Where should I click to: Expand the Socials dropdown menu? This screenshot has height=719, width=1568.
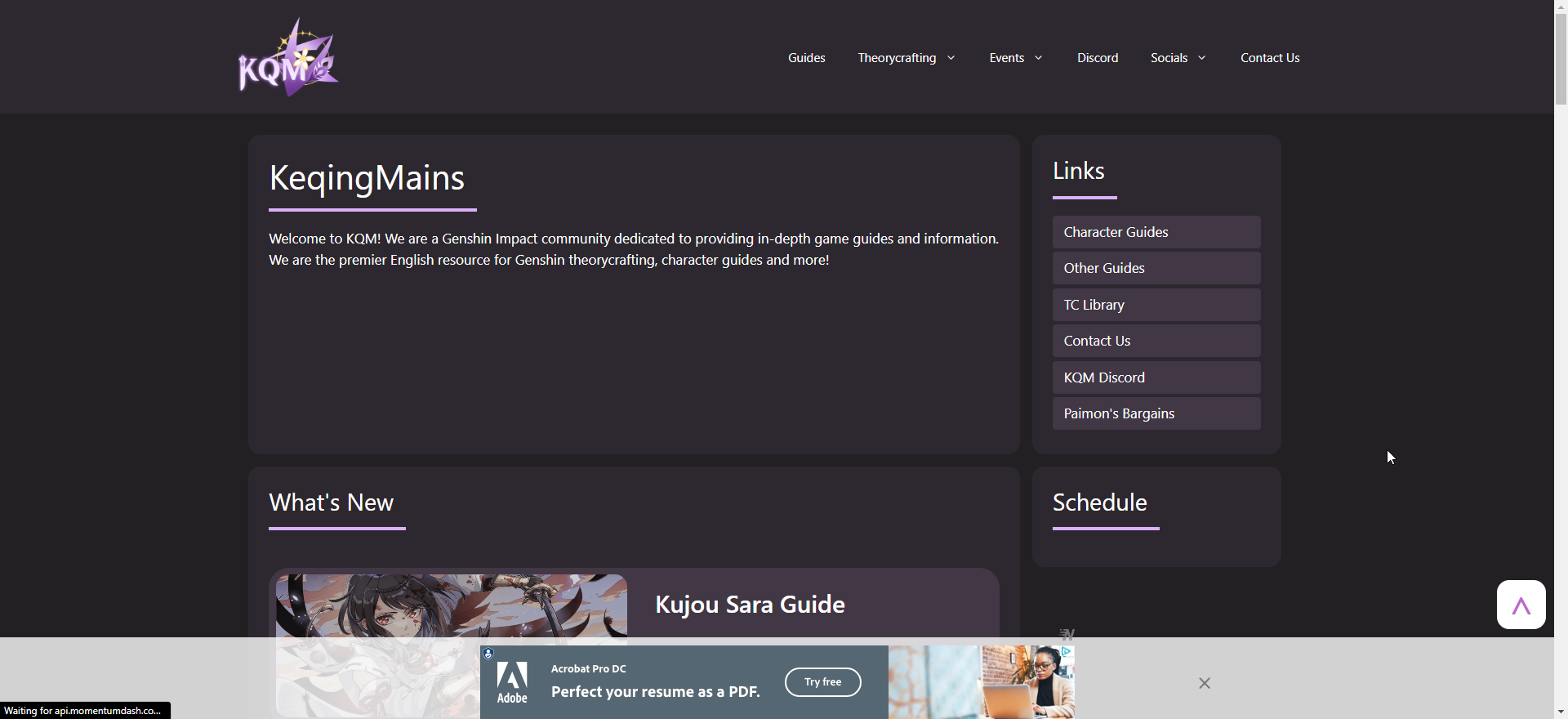(1178, 58)
